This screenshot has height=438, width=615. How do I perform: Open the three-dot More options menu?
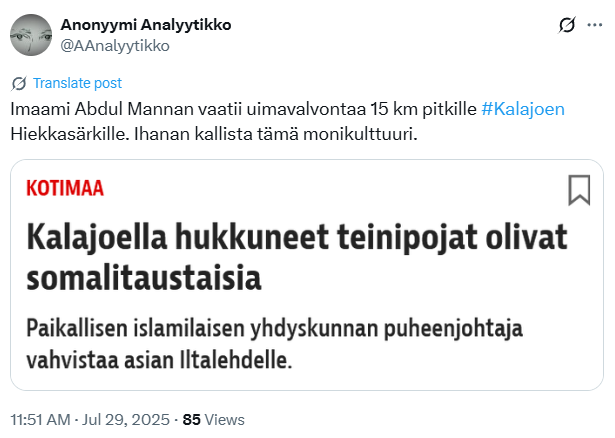[x=595, y=26]
